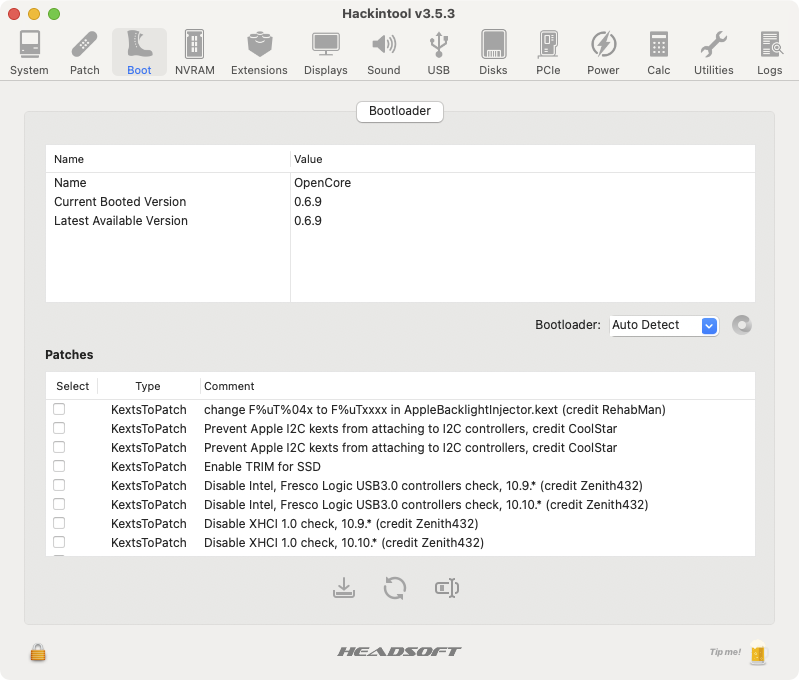Tick Fresco Logic USB3.0 10.9.* checkbox
The height and width of the screenshot is (680, 799).
(59, 485)
